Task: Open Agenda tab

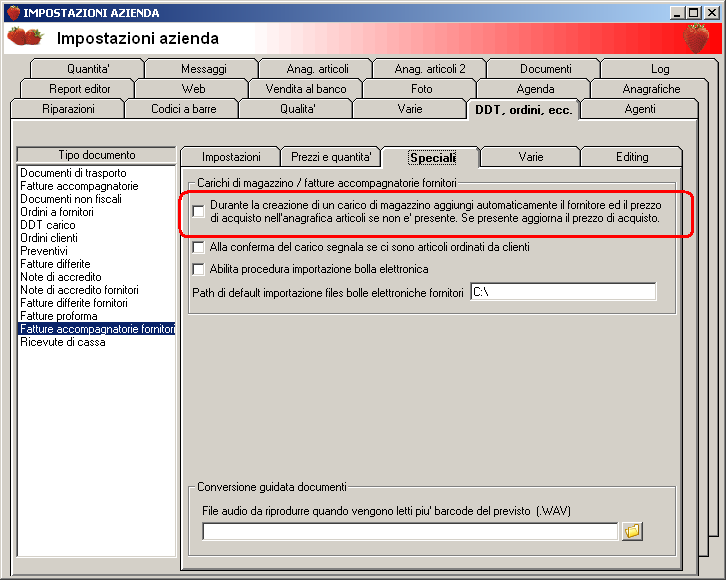Action: pyautogui.click(x=535, y=89)
